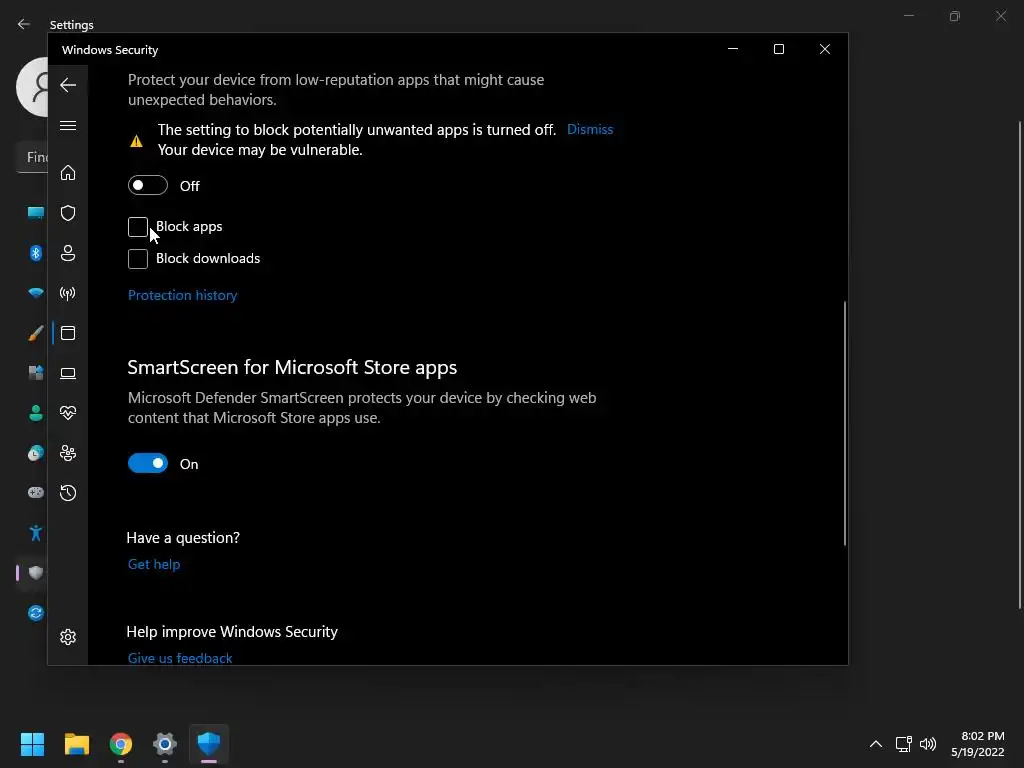Open Time & language in Settings sidebar
The height and width of the screenshot is (768, 1024).
(36, 453)
